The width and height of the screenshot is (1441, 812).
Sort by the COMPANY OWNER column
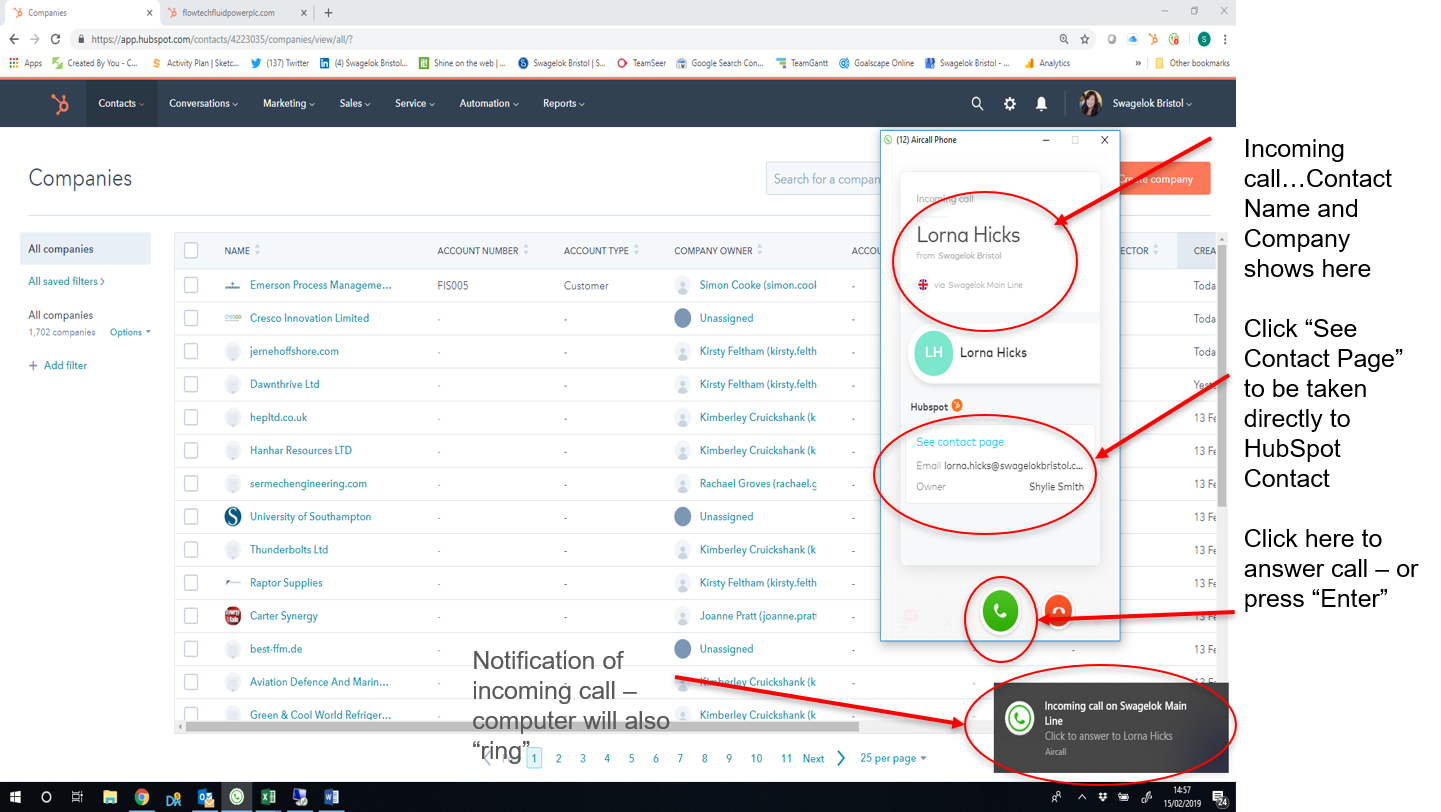pyautogui.click(x=719, y=251)
